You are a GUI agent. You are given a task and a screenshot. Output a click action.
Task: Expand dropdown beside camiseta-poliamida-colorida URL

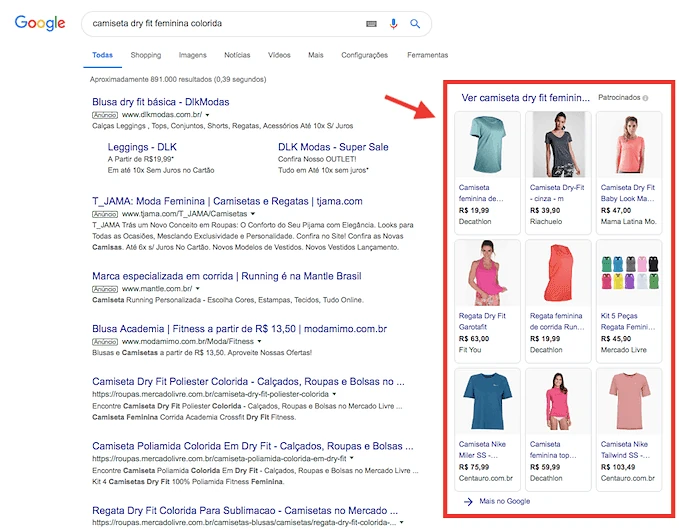click(x=352, y=459)
